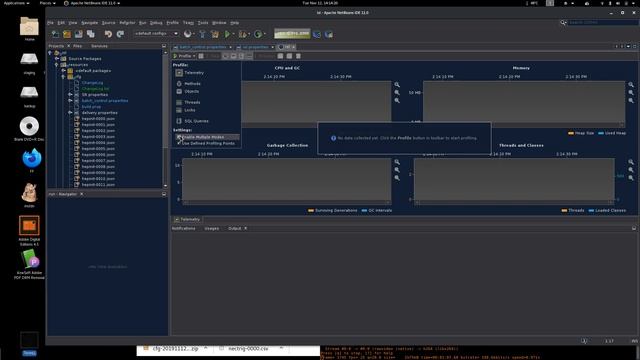
Task: Click the Projects tree vertical scrollbar
Action: pyautogui.click(x=165, y=118)
